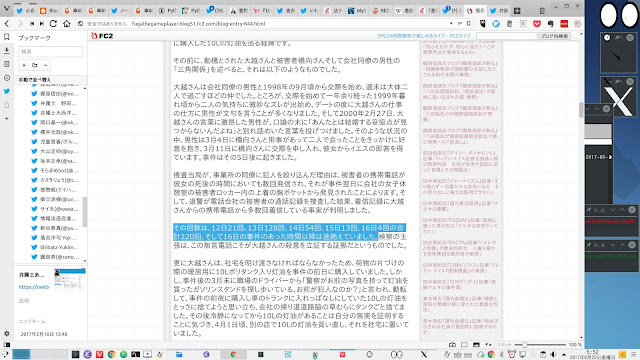Reload the current page

click(53, 24)
